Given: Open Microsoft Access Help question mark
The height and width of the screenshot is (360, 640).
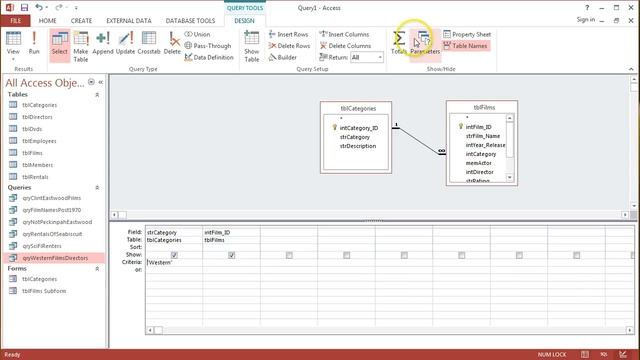Looking at the screenshot, I should (x=587, y=7).
